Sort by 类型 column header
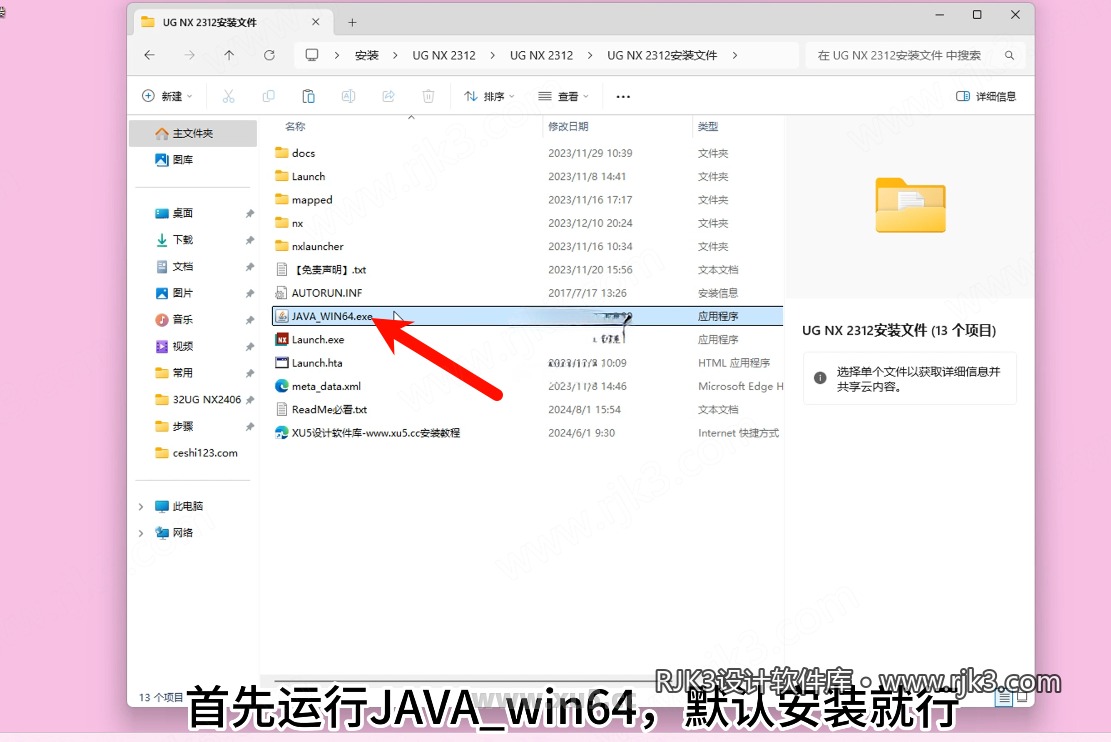The width and height of the screenshot is (1111, 742). 708,126
